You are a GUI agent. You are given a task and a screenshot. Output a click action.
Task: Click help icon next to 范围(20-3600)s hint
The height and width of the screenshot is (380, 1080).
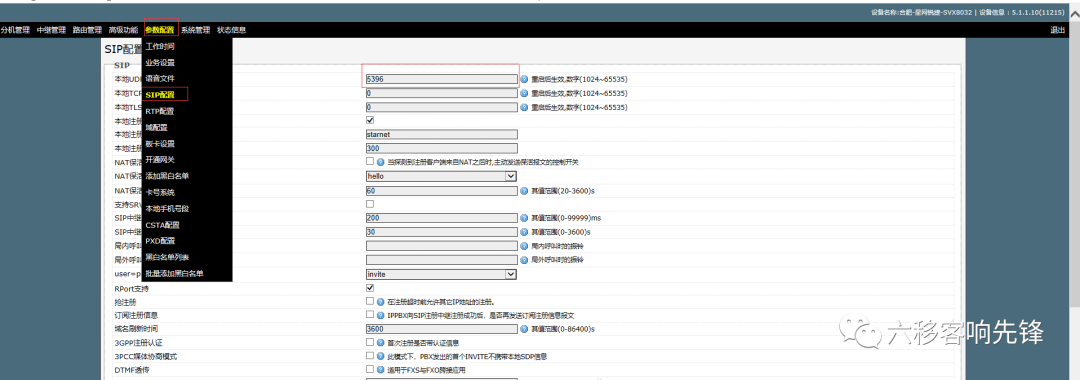point(524,191)
